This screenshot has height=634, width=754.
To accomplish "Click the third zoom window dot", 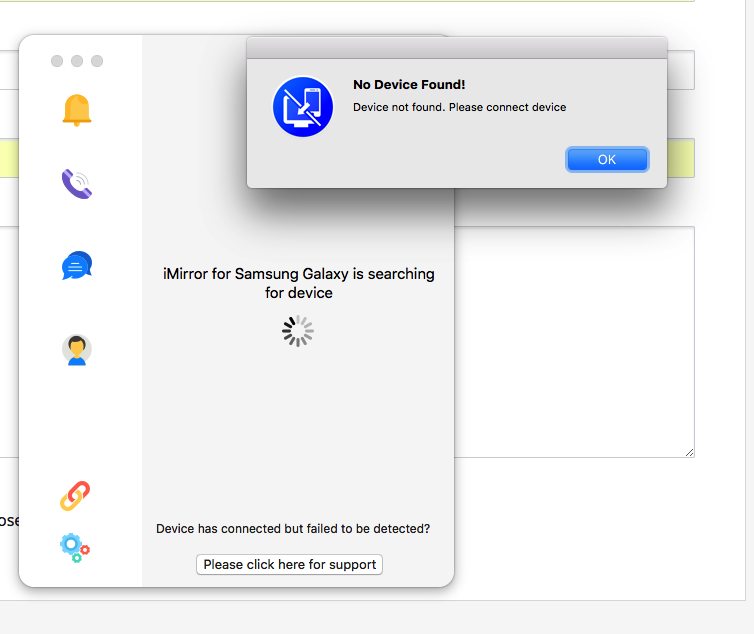I will pos(97,61).
